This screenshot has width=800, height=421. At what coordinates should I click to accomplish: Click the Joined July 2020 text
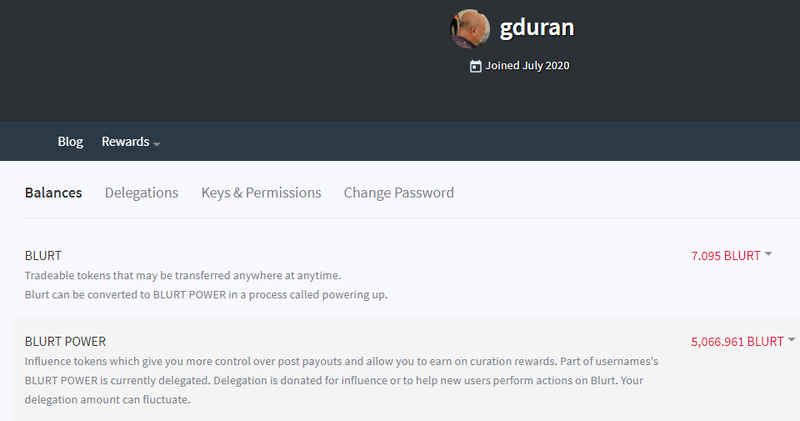(527, 65)
